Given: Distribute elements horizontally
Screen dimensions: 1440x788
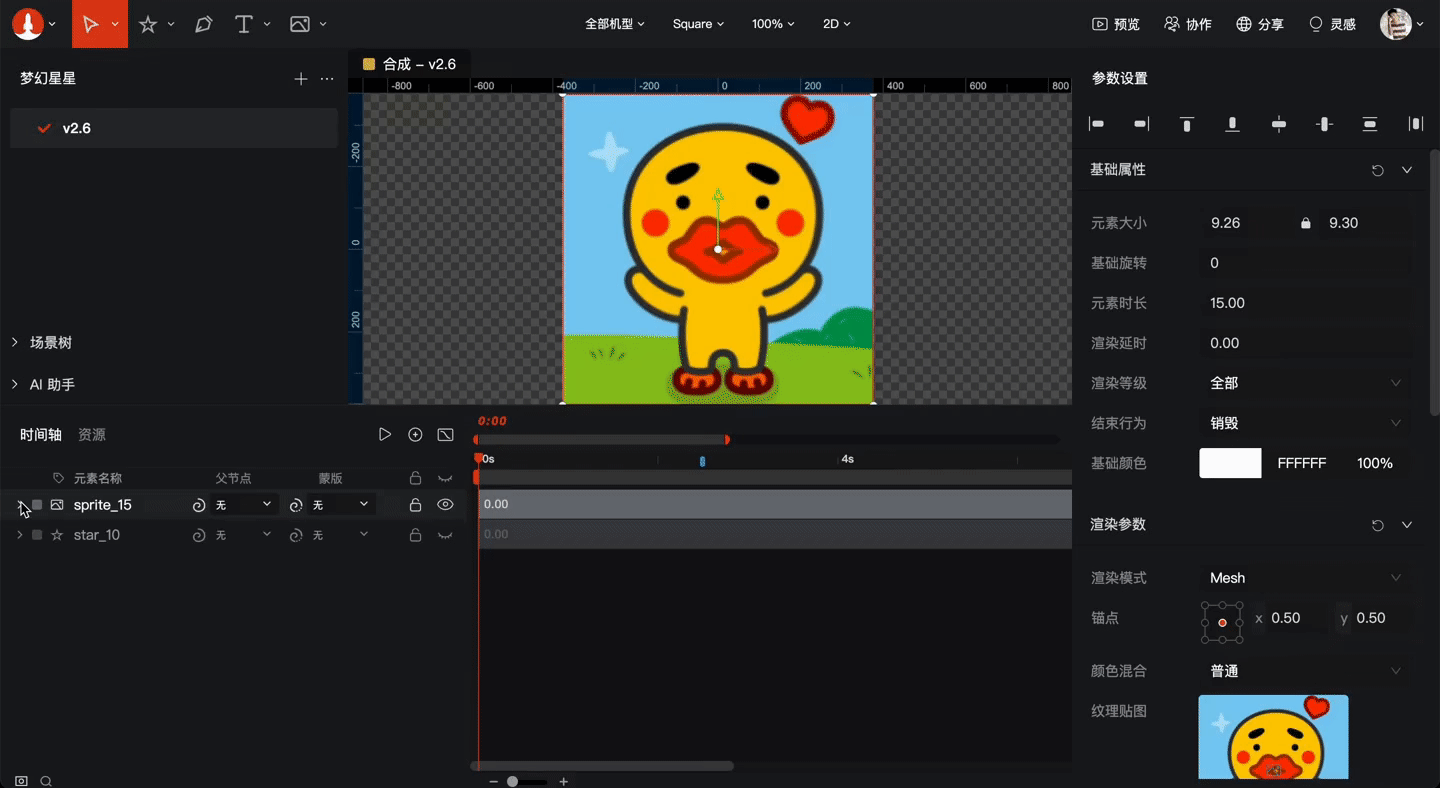Looking at the screenshot, I should (x=1416, y=124).
